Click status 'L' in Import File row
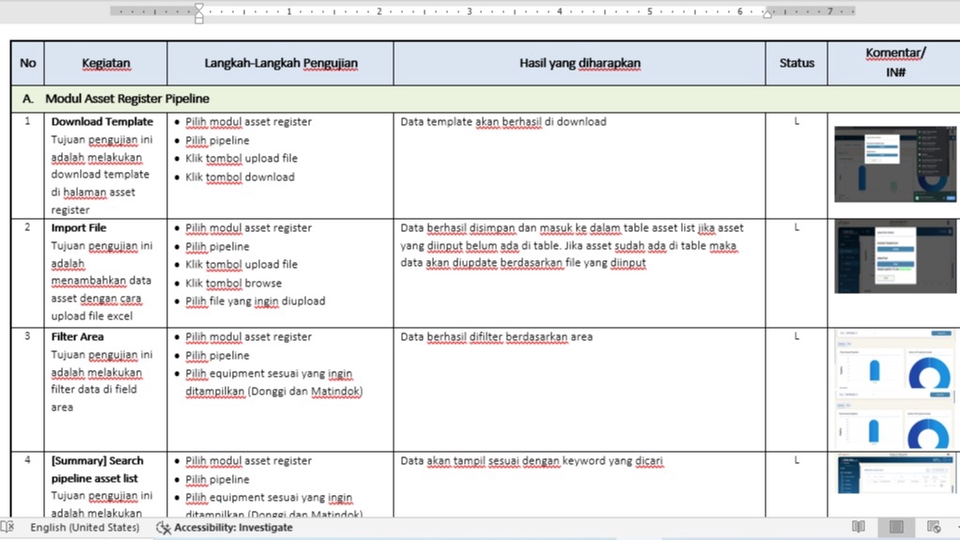Image resolution: width=960 pixels, height=540 pixels. point(797,227)
